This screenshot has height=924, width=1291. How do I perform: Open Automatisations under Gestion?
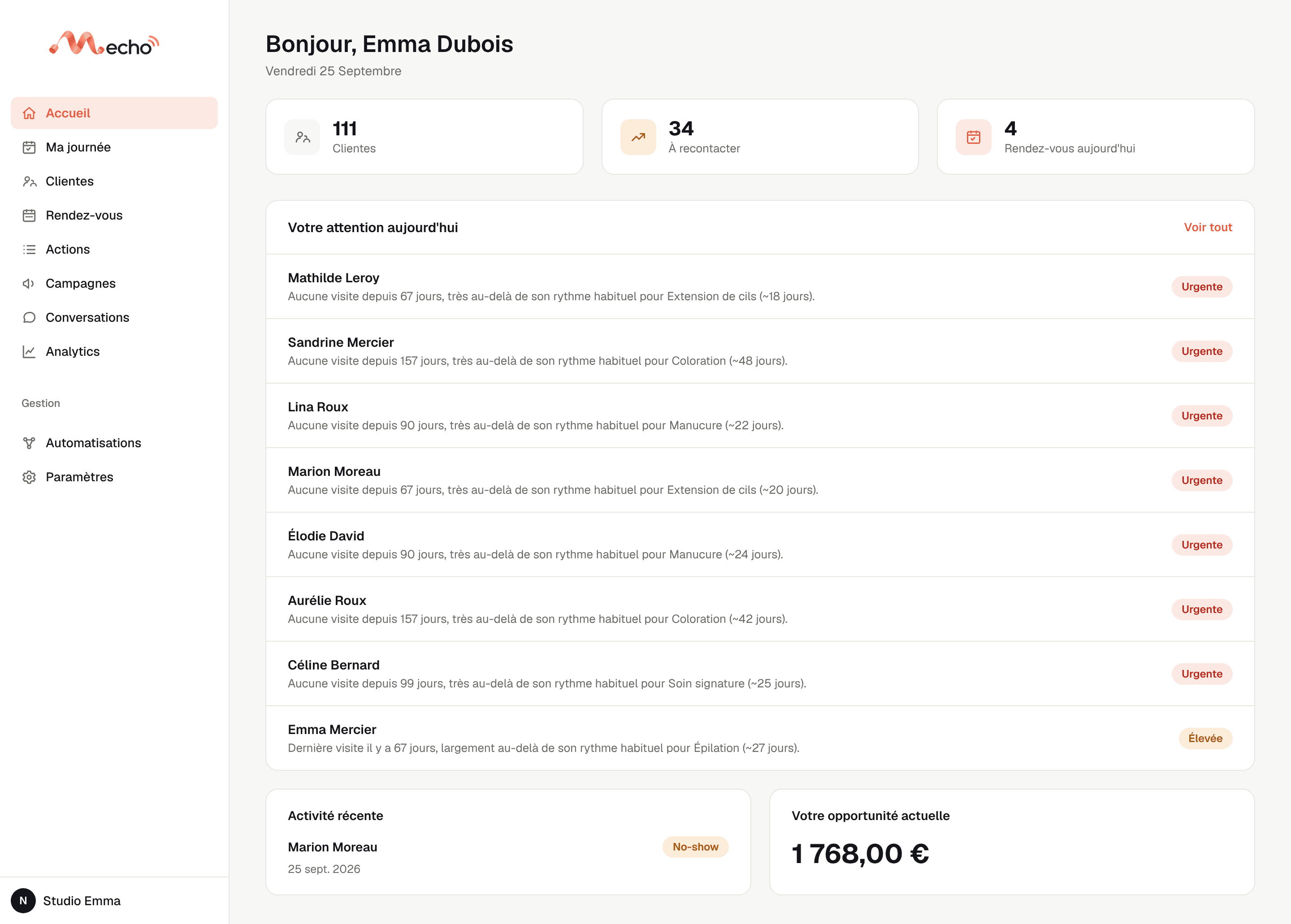click(x=114, y=443)
